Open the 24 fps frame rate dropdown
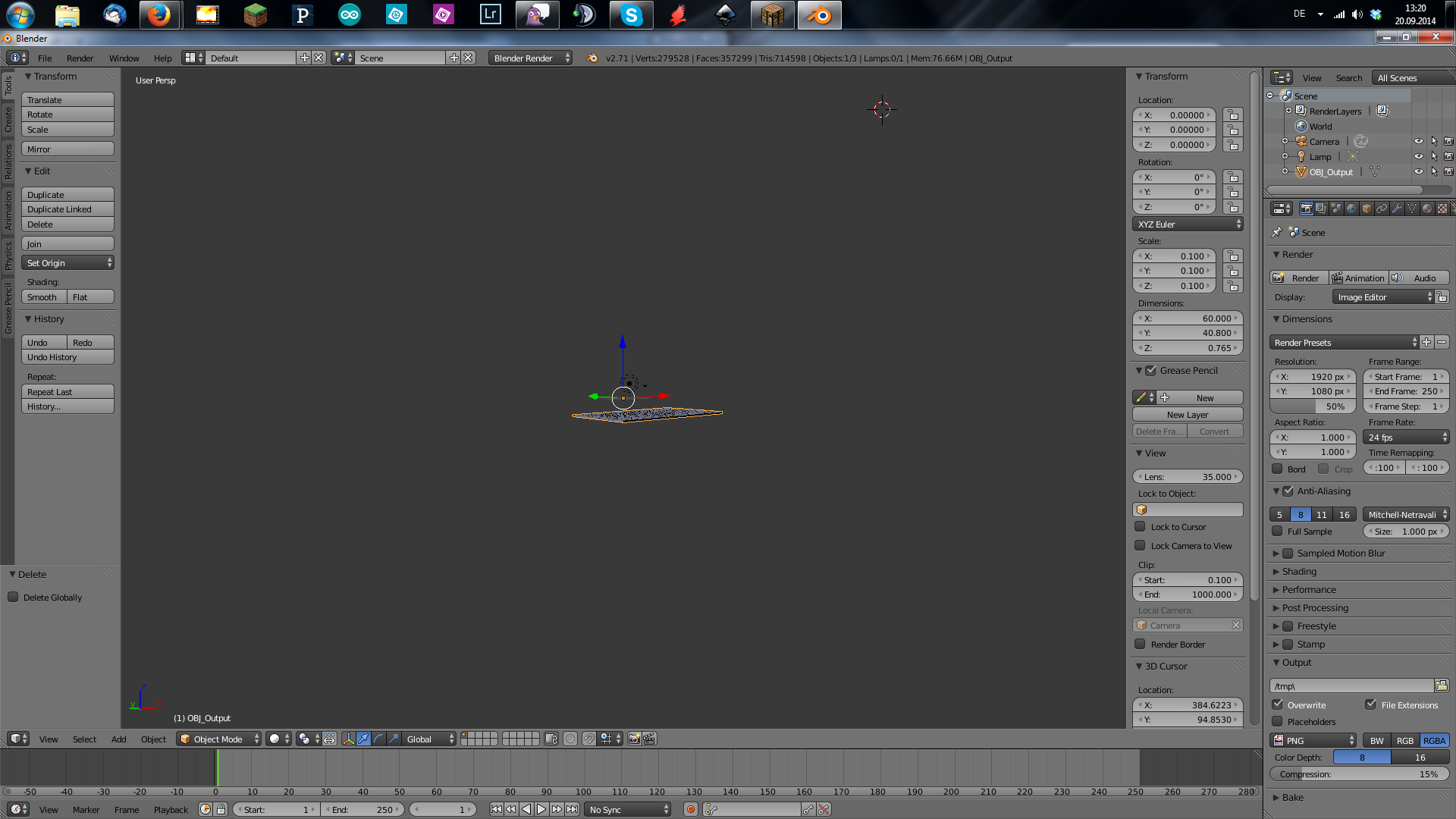Image resolution: width=1456 pixels, height=819 pixels. 1407,437
